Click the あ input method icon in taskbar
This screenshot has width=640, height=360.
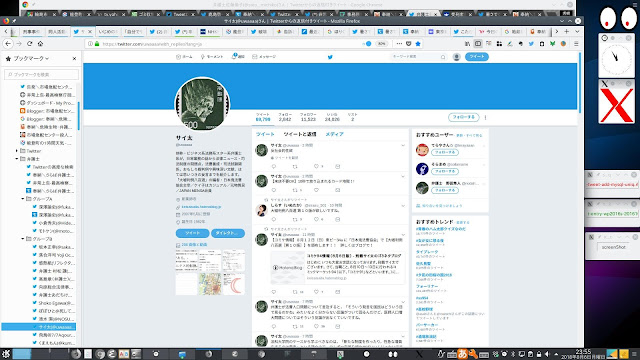click(462, 354)
